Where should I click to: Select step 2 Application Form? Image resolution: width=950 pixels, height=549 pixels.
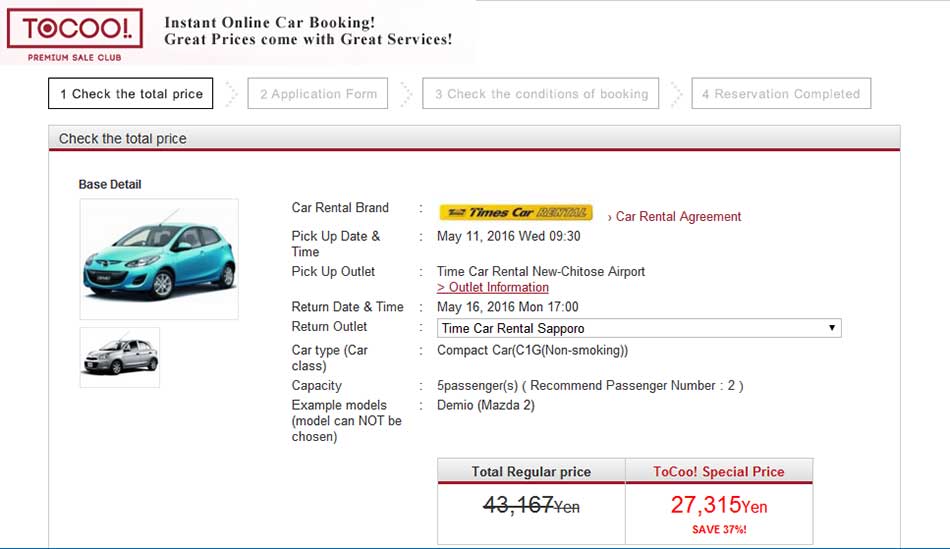pos(317,93)
